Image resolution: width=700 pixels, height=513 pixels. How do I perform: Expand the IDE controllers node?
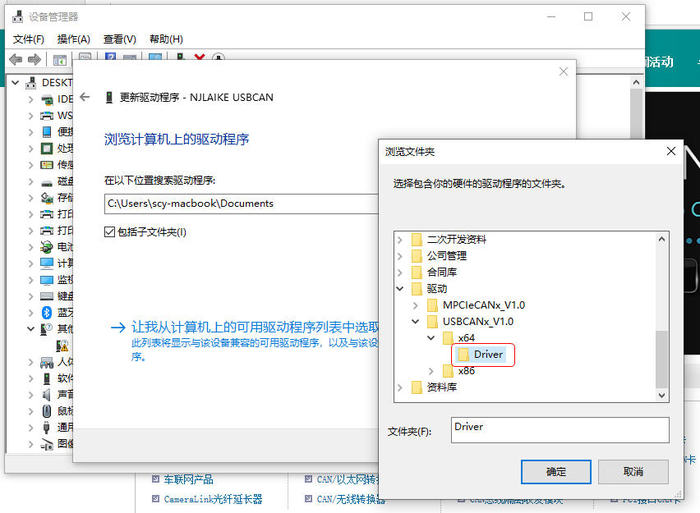(30, 100)
